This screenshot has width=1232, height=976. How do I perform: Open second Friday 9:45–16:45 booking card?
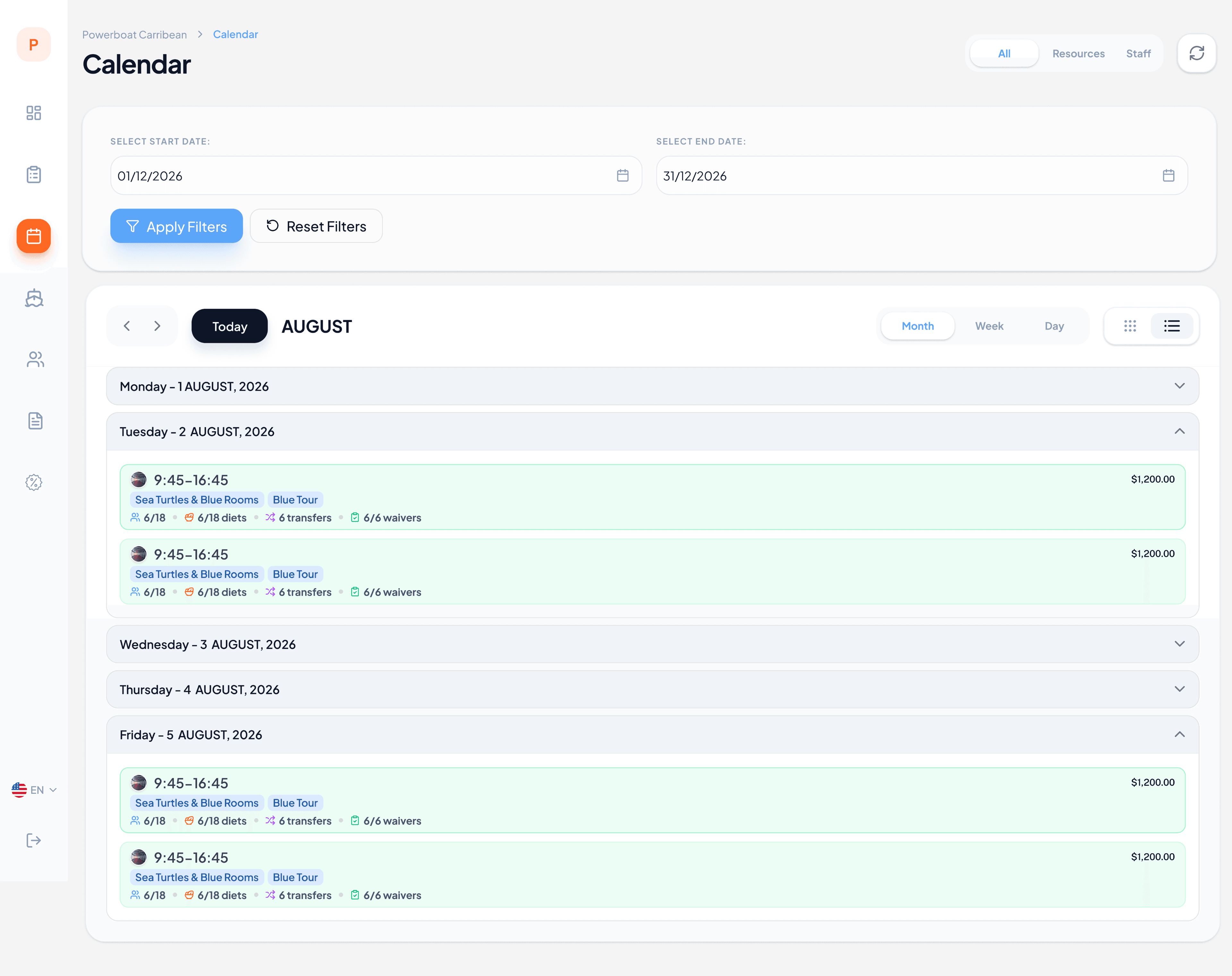pos(653,874)
